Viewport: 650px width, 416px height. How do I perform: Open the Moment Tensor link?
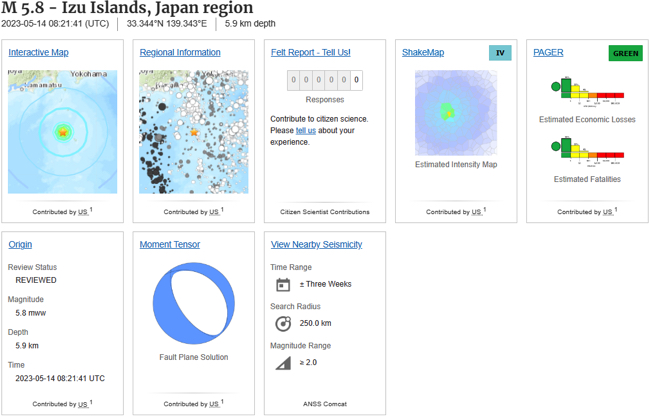[x=169, y=245]
